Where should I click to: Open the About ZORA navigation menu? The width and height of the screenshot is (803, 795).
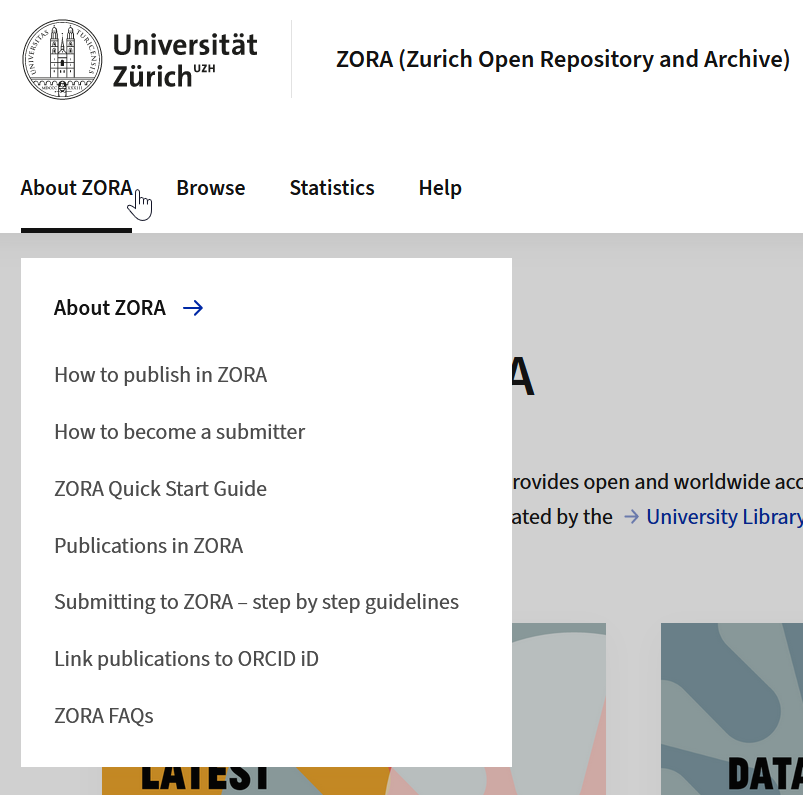click(x=76, y=188)
